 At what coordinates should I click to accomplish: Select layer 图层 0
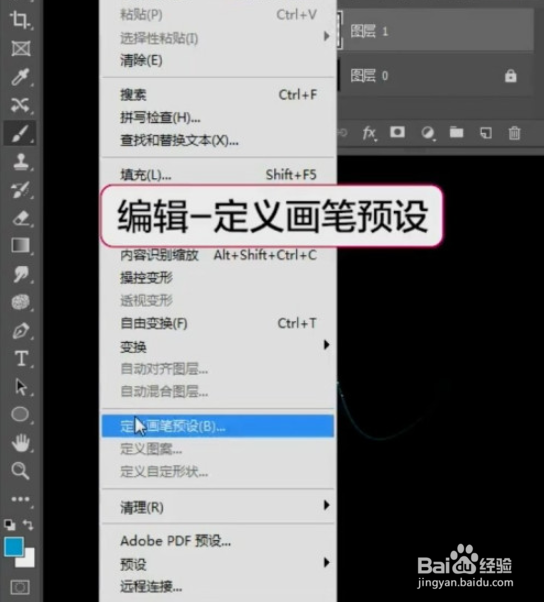click(x=435, y=76)
